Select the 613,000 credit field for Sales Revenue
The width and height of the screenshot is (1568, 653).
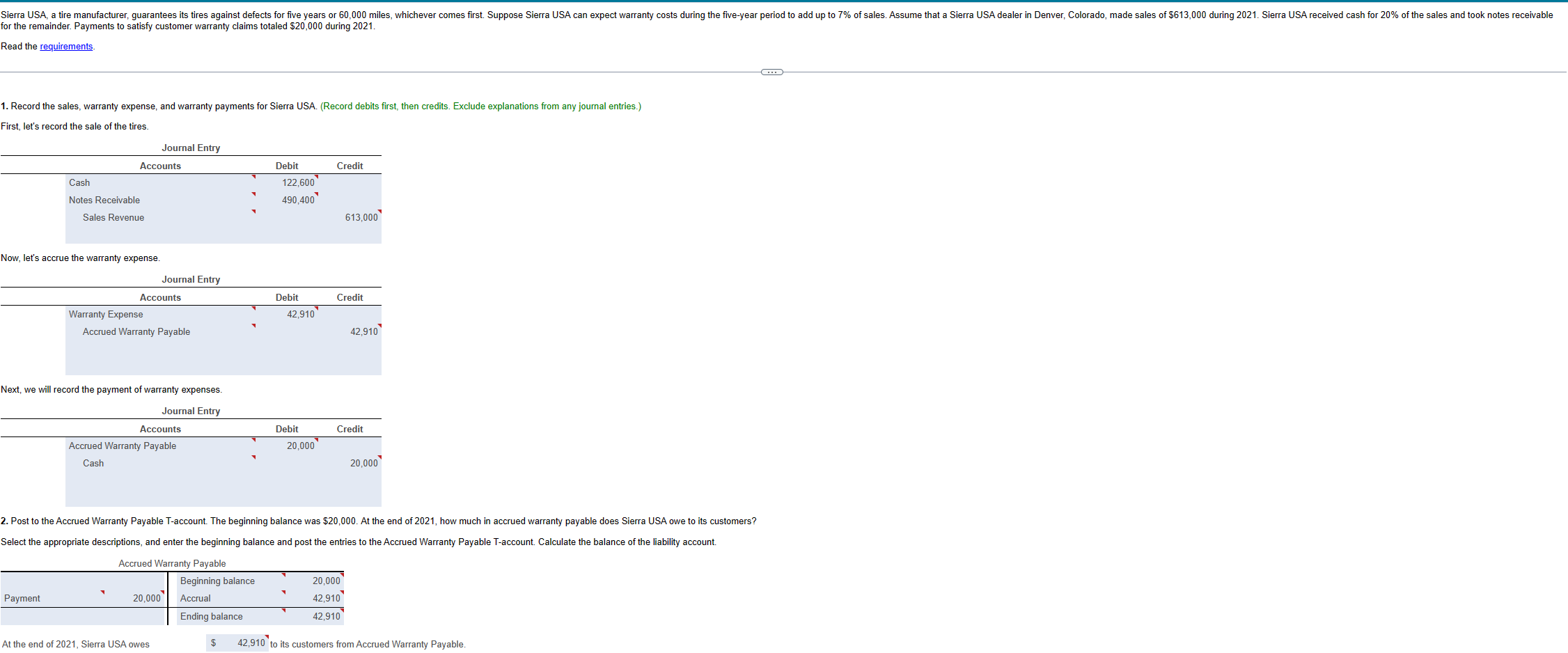(x=352, y=217)
